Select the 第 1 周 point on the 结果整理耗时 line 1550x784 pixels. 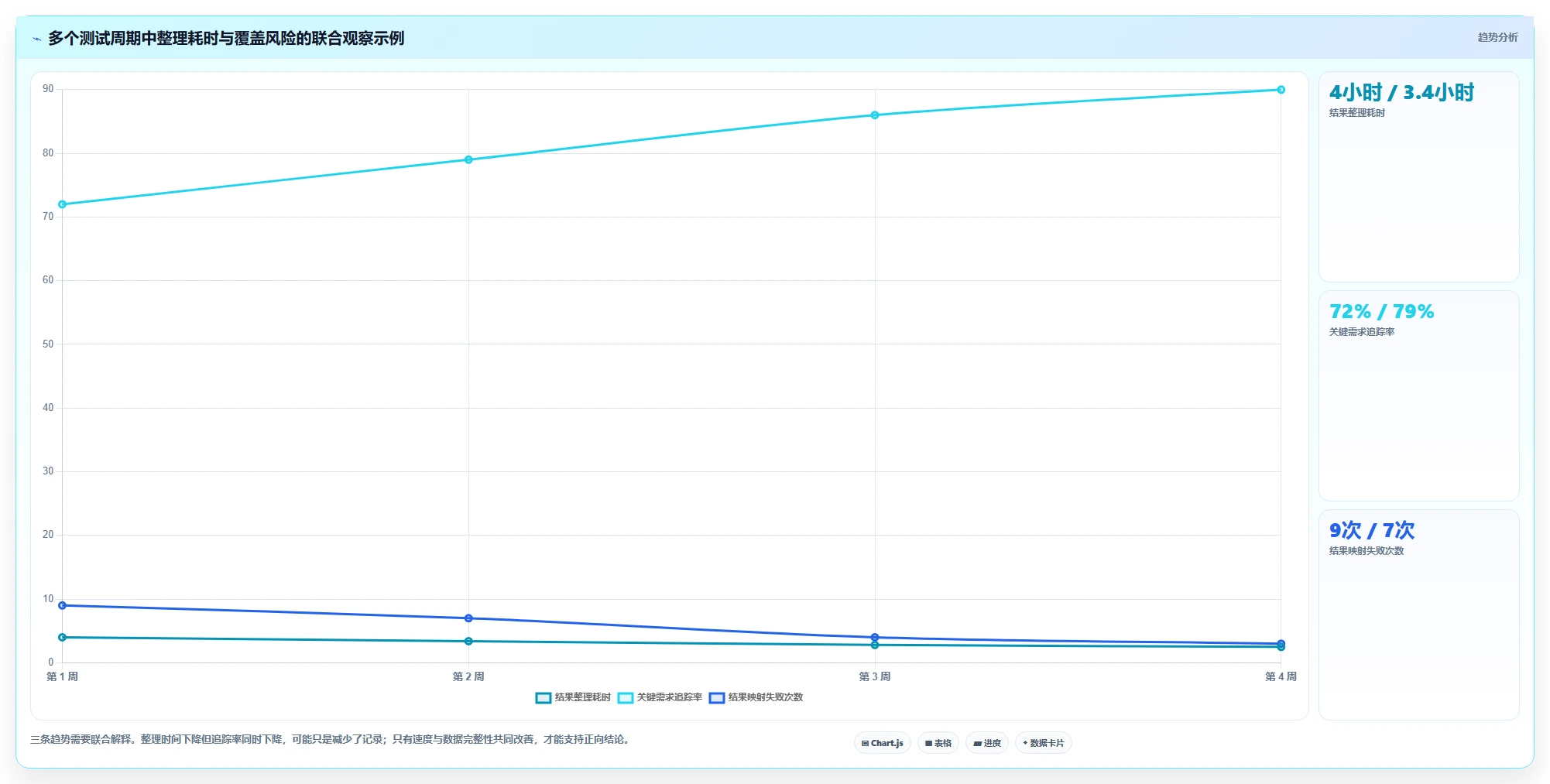[x=62, y=637]
